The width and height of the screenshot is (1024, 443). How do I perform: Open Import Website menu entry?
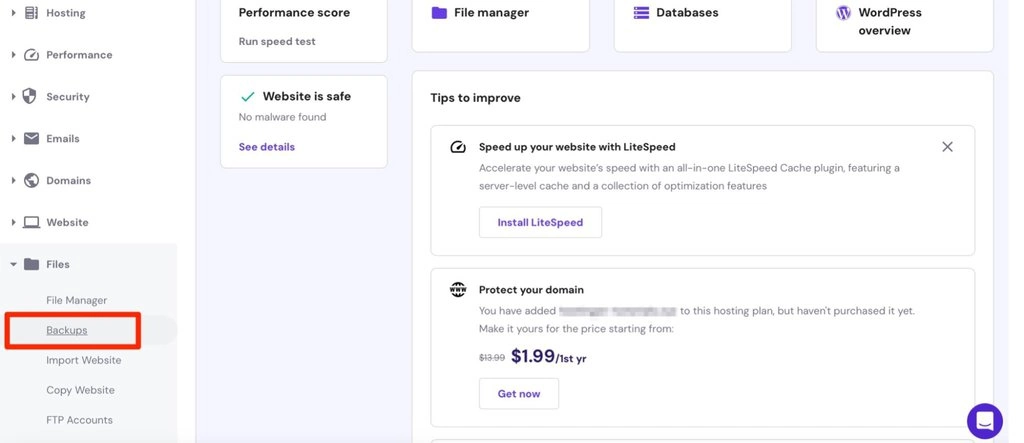[83, 360]
